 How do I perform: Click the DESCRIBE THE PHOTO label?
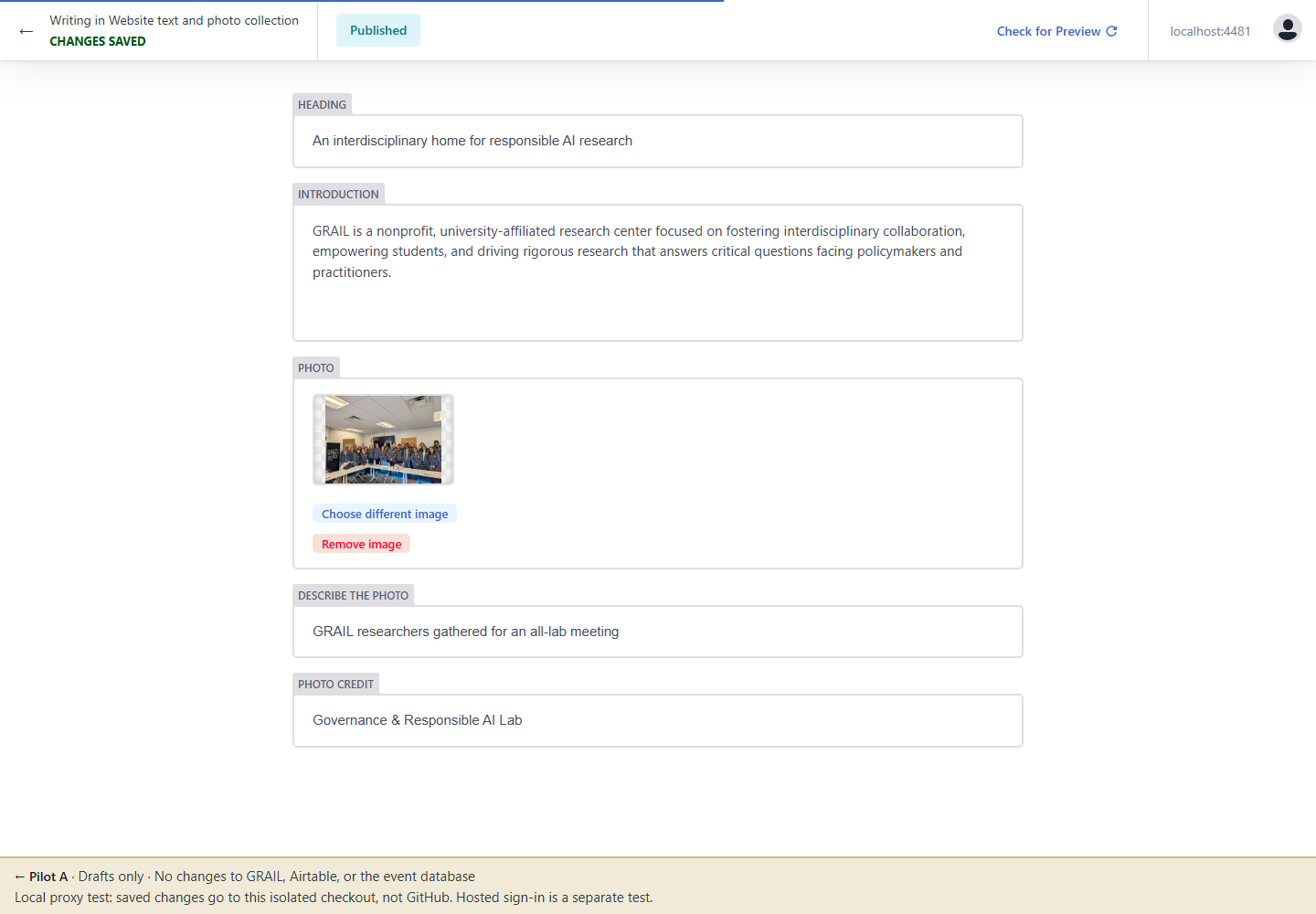[353, 595]
